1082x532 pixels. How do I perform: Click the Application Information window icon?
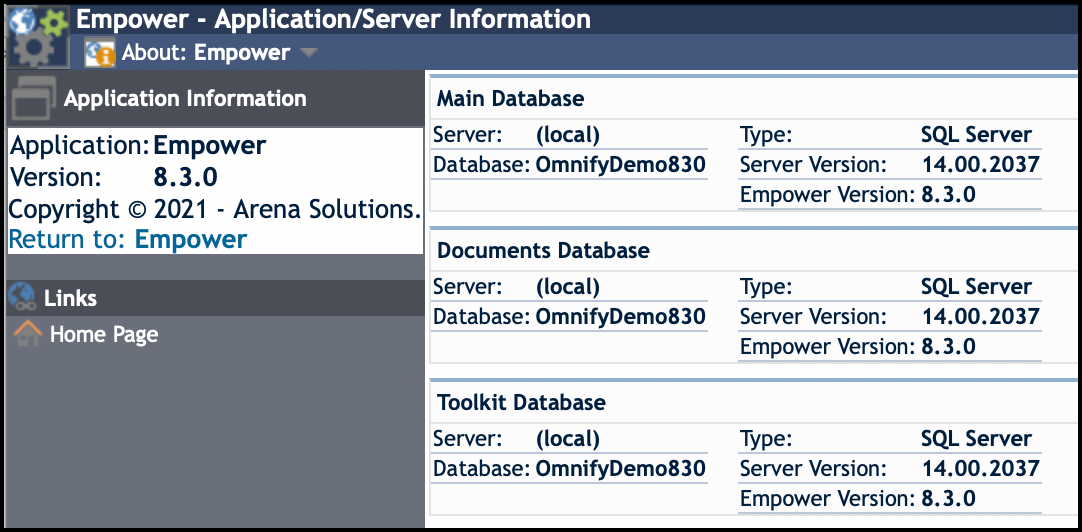click(32, 98)
